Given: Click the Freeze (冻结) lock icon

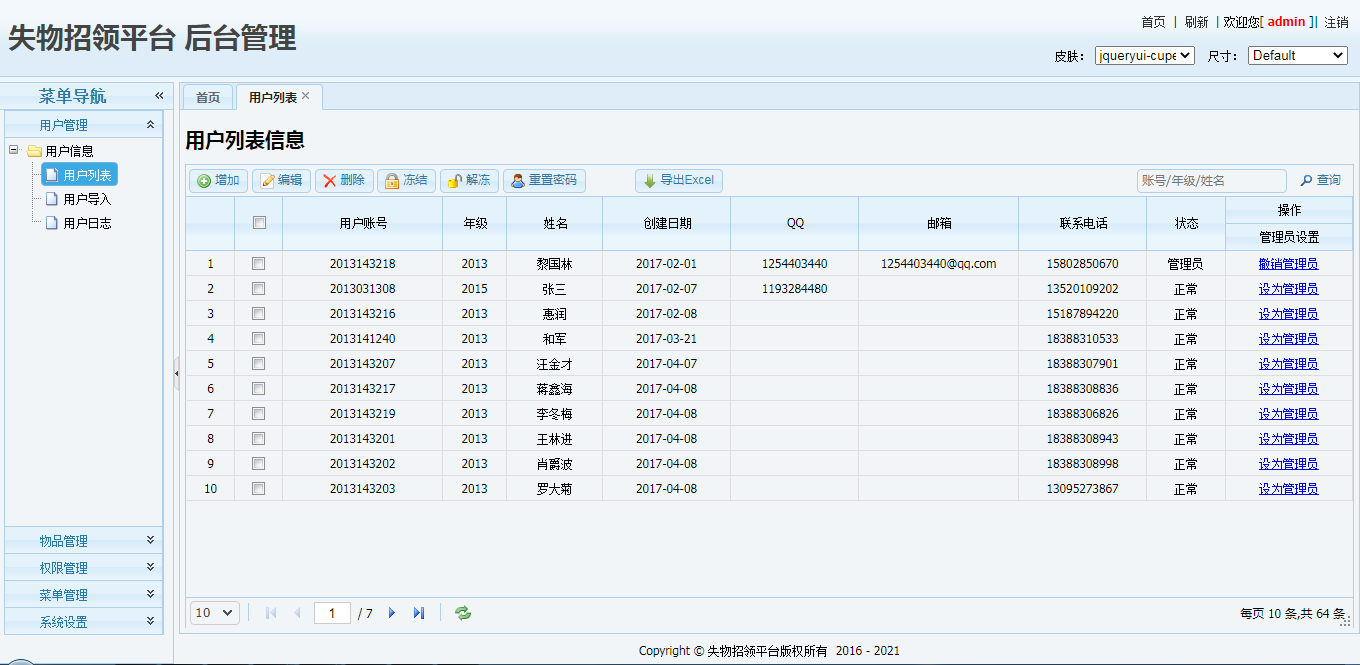Looking at the screenshot, I should coord(392,181).
